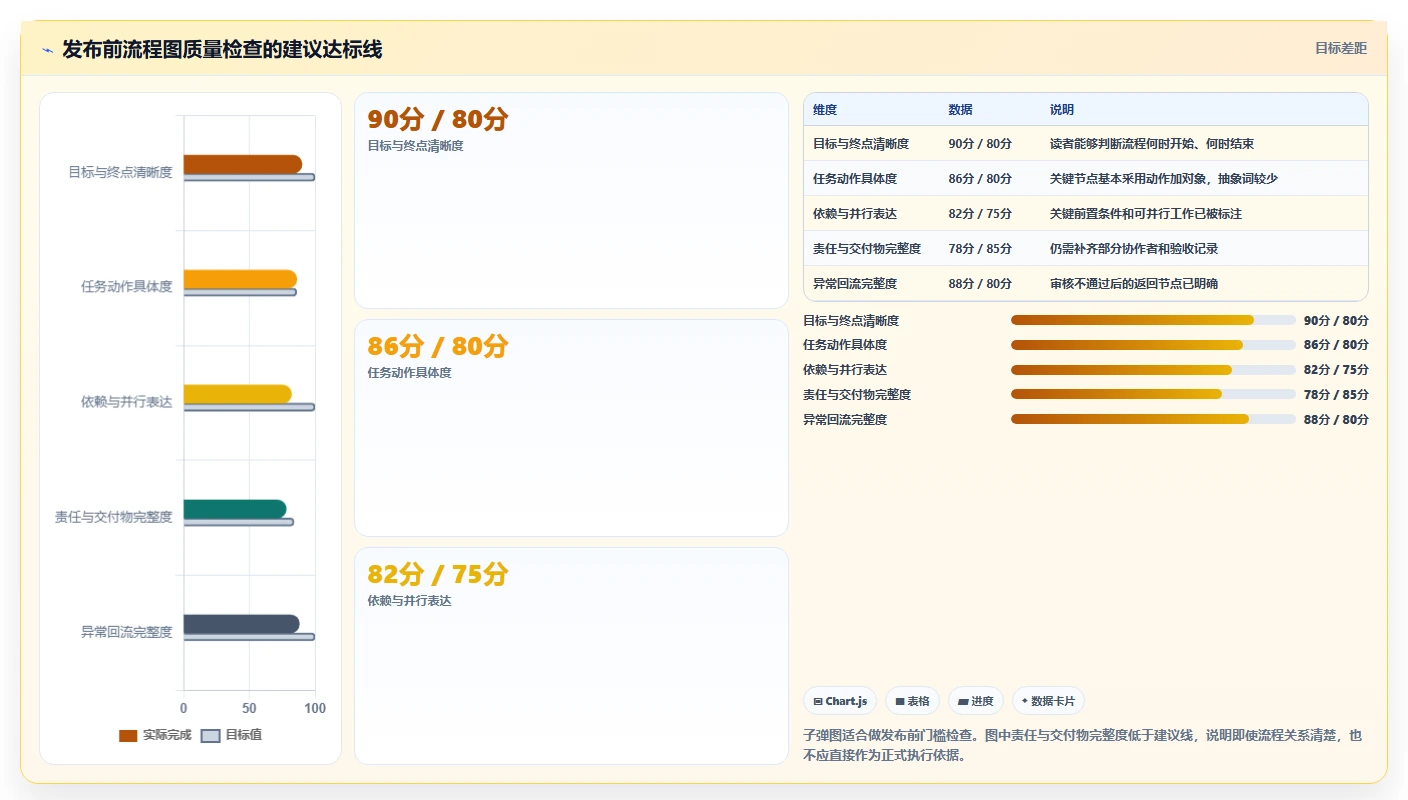Click the table description 关键前置条件和可并行工作已被标注
Viewport: 1408px width, 800px height.
point(1146,214)
